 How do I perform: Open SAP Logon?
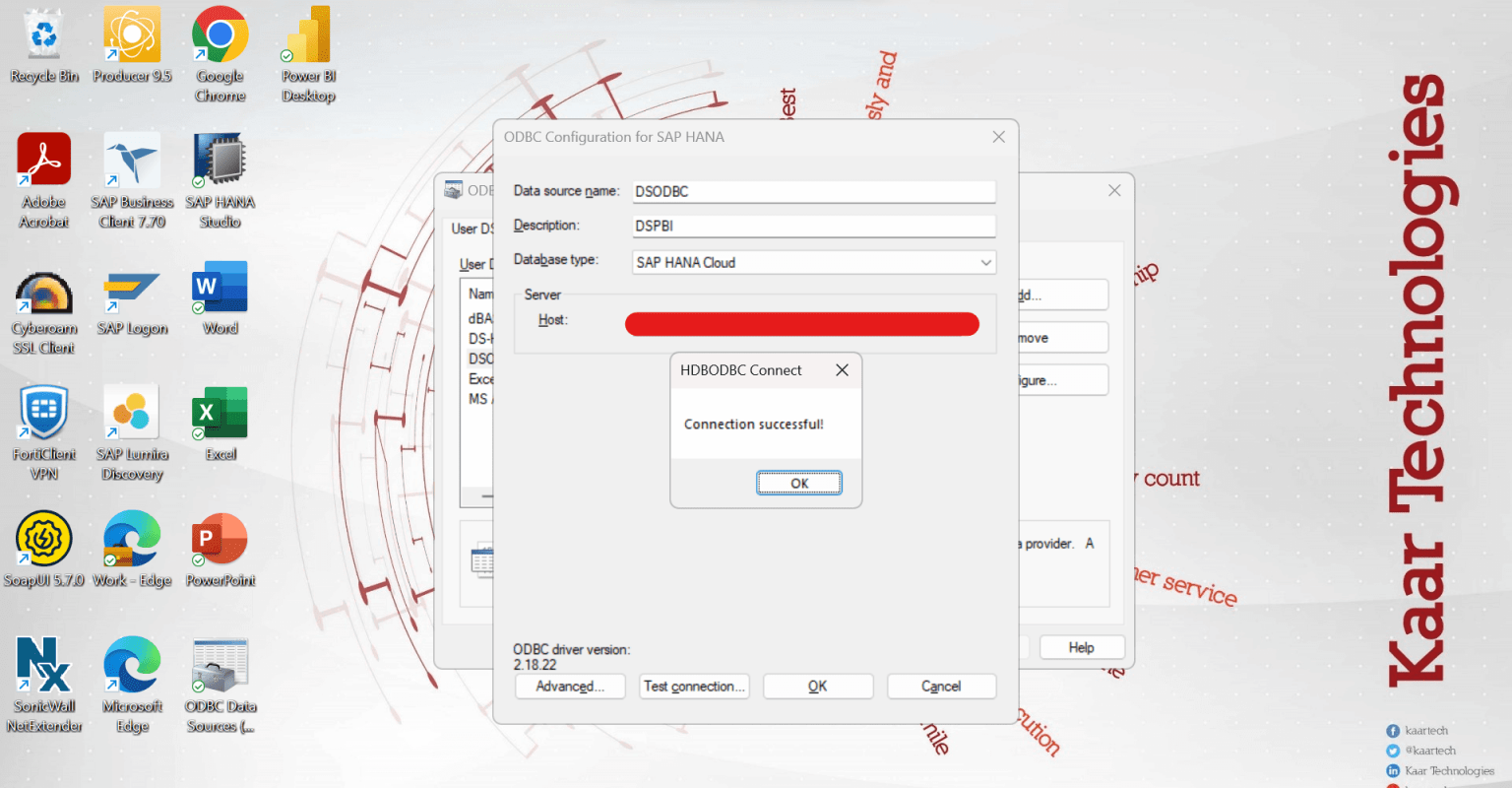(x=131, y=286)
